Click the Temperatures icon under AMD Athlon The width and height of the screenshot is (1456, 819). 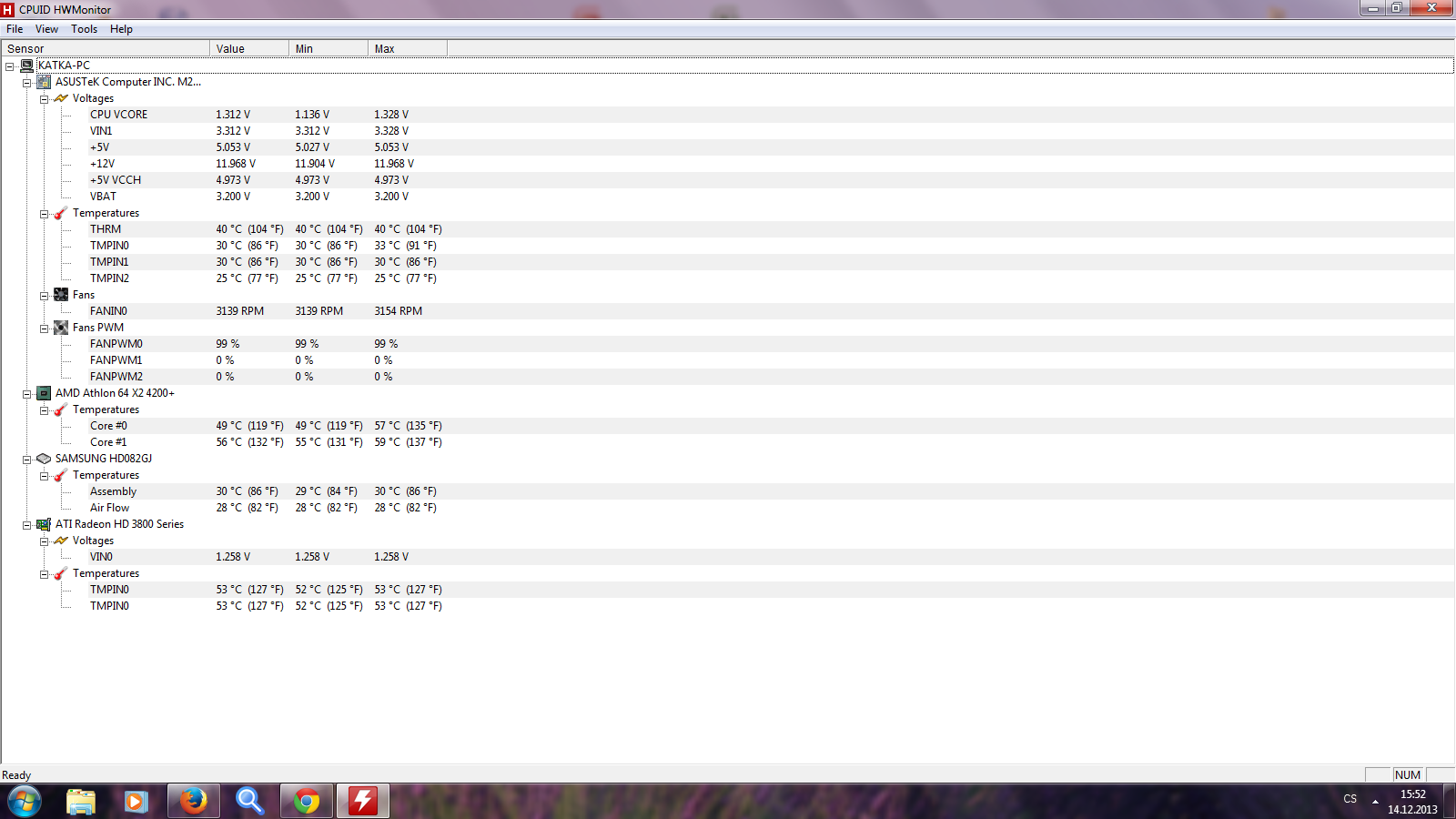coord(61,409)
